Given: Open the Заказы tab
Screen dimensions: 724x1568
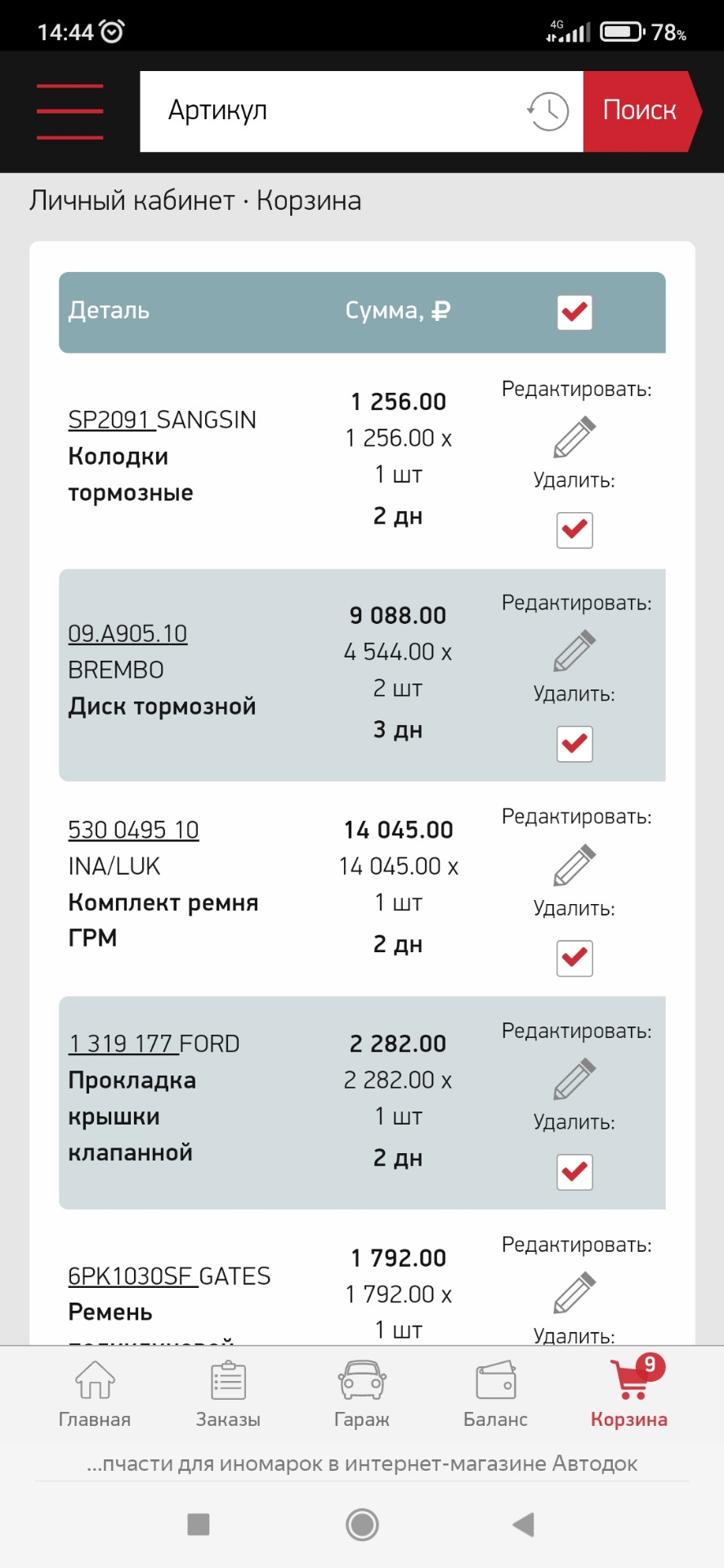Looking at the screenshot, I should pos(228,1395).
